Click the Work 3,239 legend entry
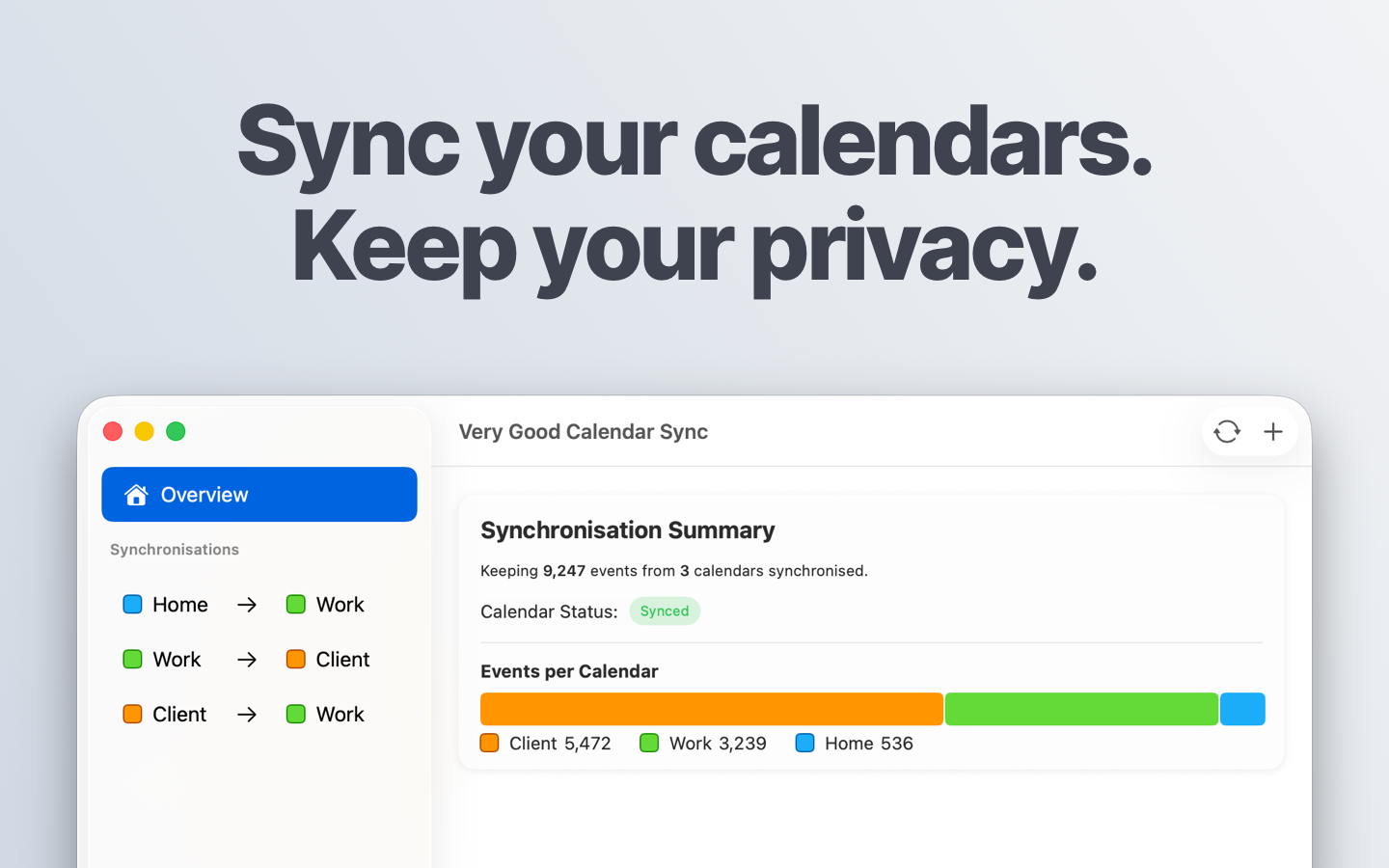Image resolution: width=1389 pixels, height=868 pixels. pos(703,744)
